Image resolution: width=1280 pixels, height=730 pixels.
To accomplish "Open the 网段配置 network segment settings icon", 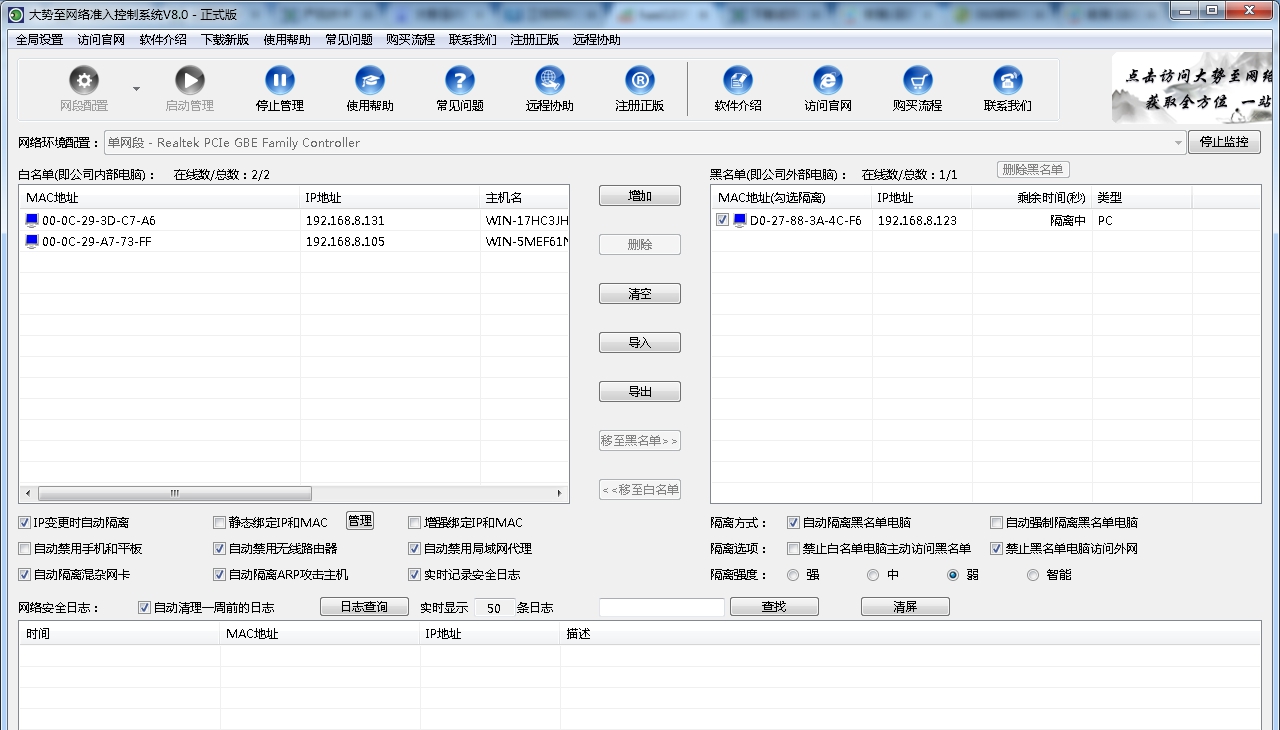I will [x=84, y=80].
